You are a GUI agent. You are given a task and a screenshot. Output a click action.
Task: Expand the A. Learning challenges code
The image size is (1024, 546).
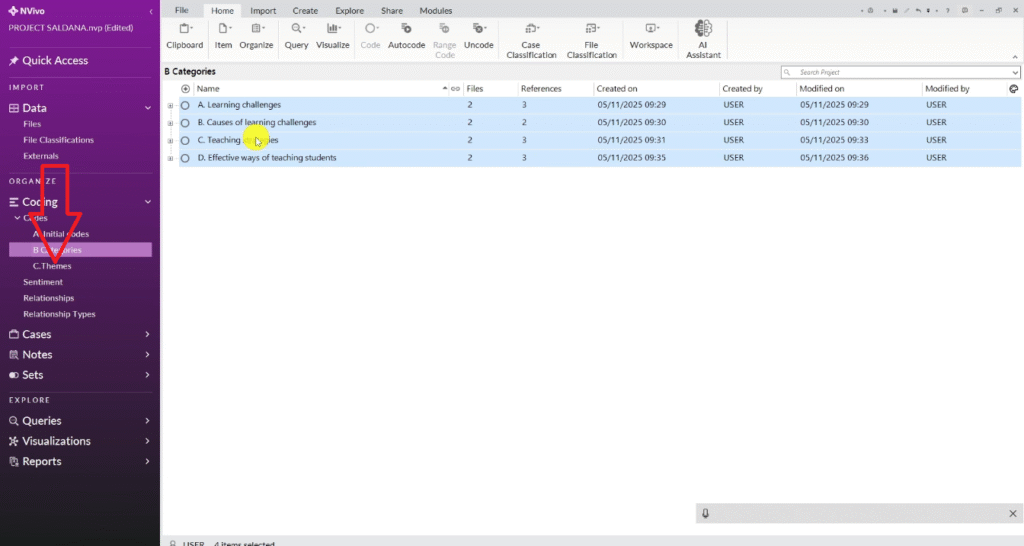[170, 105]
